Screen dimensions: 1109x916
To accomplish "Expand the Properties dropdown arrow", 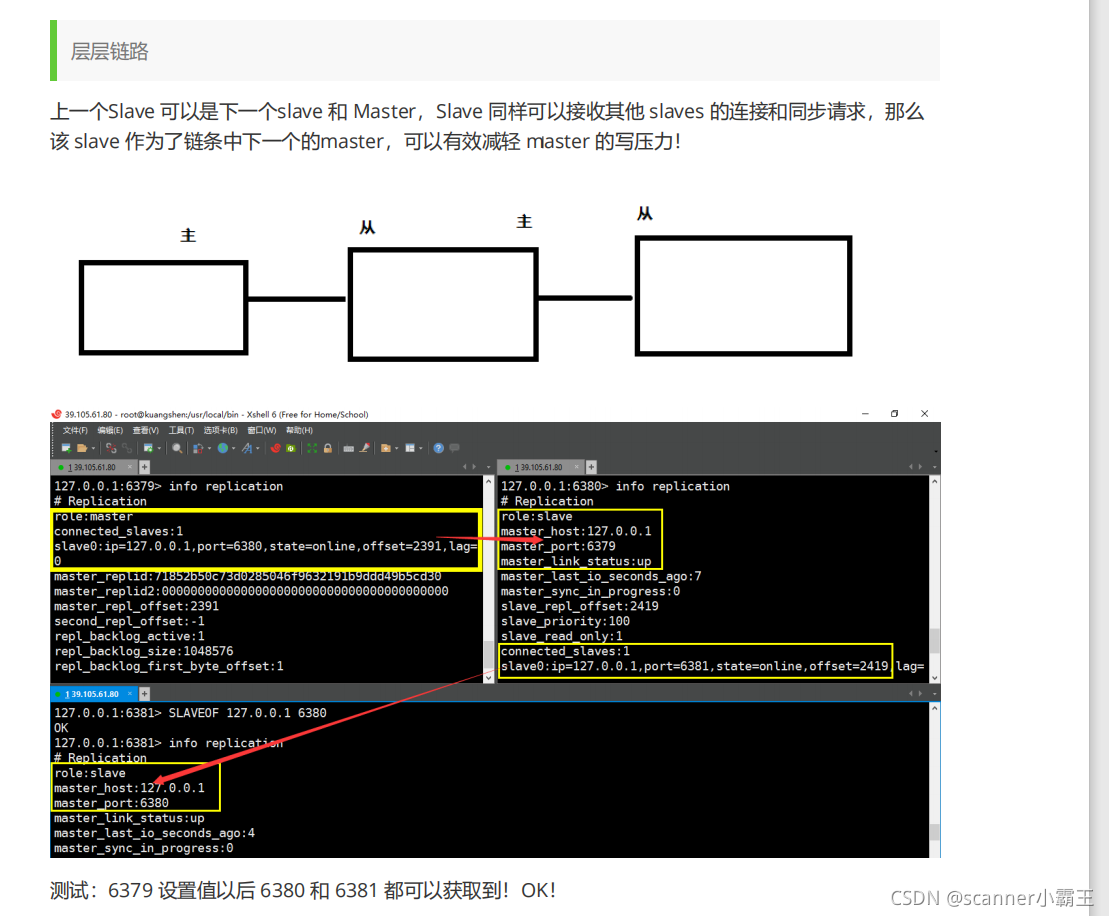I will click(x=159, y=448).
